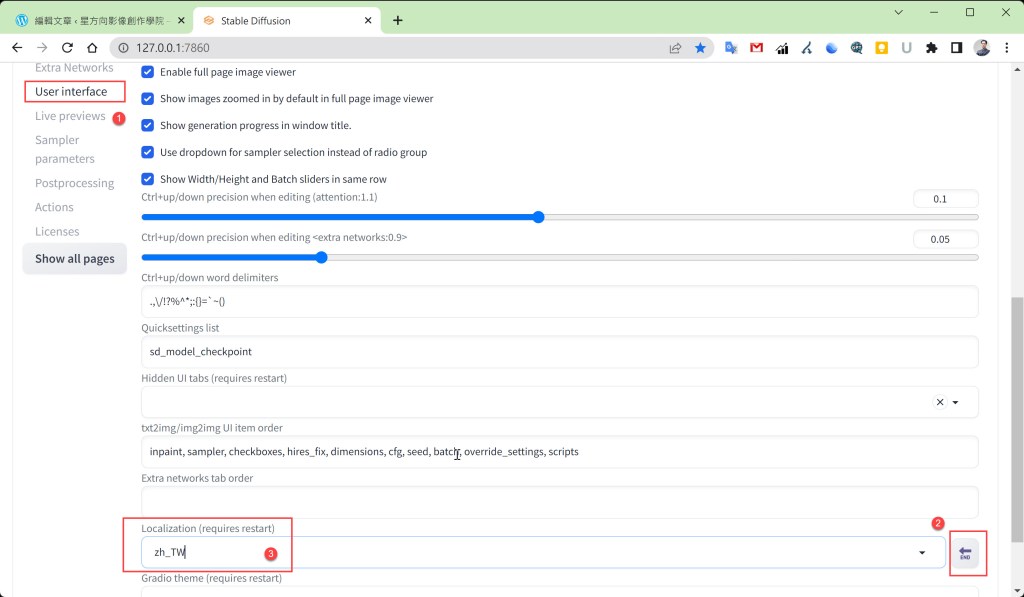
Task: Click the yellow Google Keep extension icon
Action: click(882, 47)
